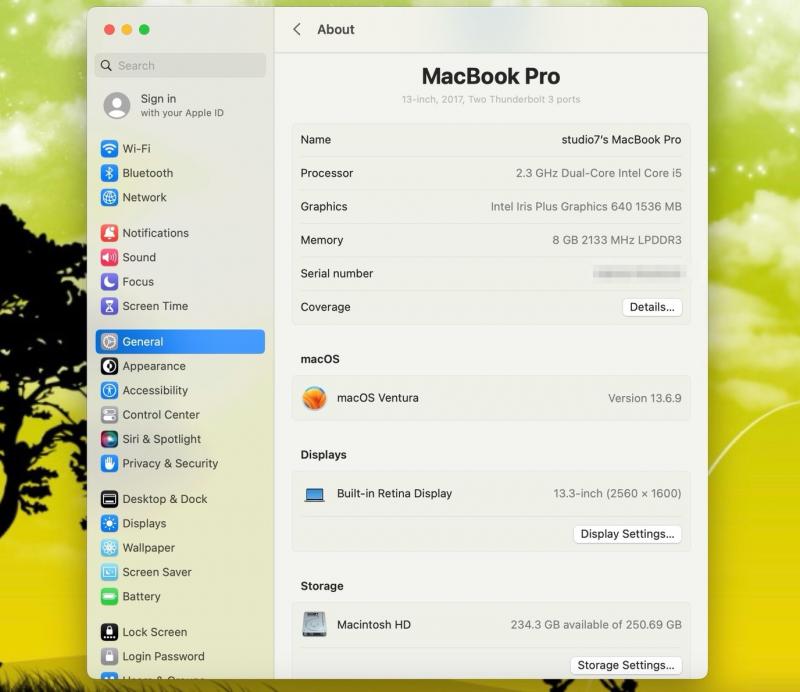Screen dimensions: 800x692
Task: Click the 8 GB 2133 MHz LPDDR3 value
Action: click(616, 240)
